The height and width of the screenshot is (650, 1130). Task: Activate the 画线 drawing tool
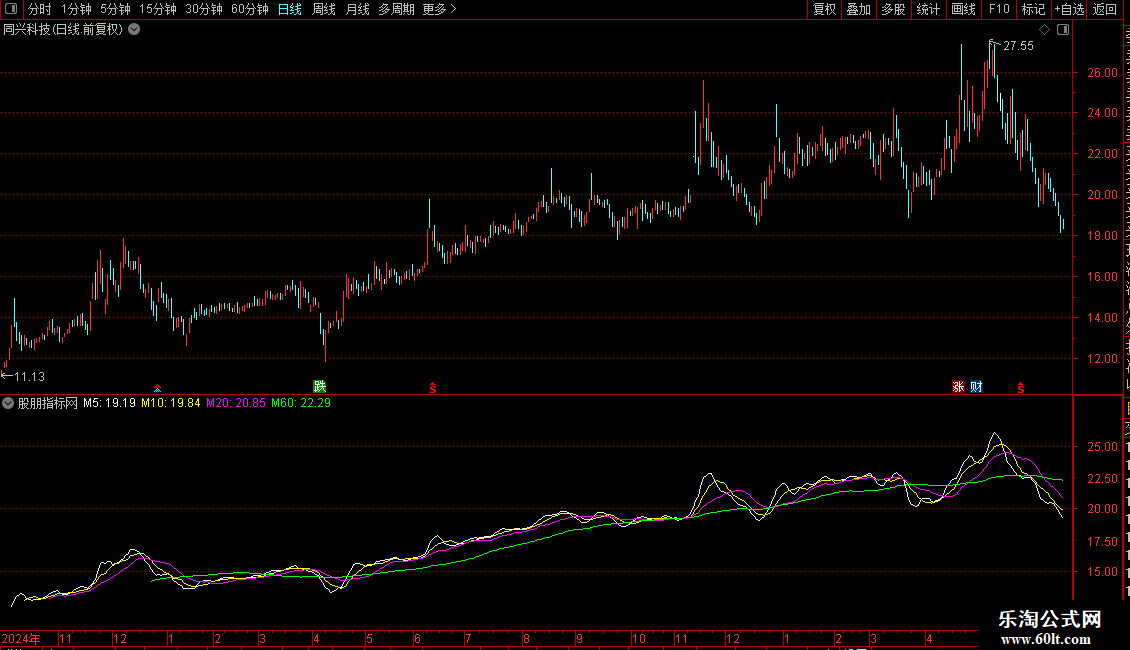964,9
